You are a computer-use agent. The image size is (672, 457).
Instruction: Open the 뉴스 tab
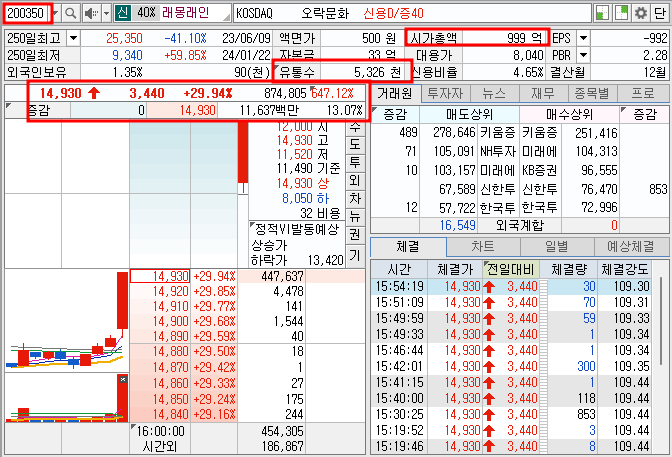pos(494,93)
